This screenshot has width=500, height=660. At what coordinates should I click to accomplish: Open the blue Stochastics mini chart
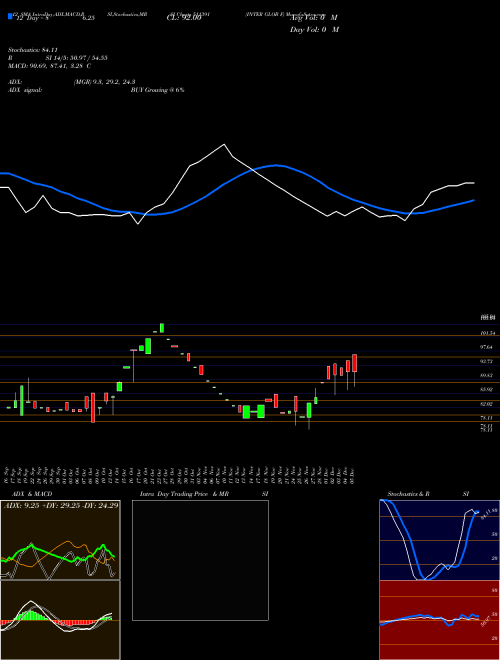click(x=439, y=540)
